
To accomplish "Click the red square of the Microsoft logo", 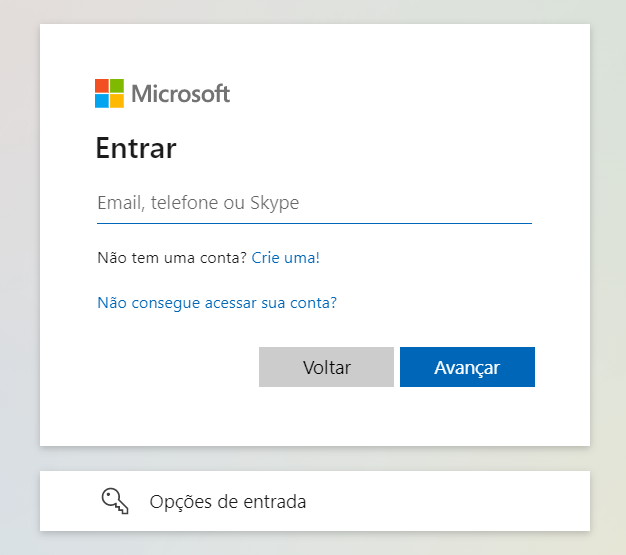I will (102, 86).
